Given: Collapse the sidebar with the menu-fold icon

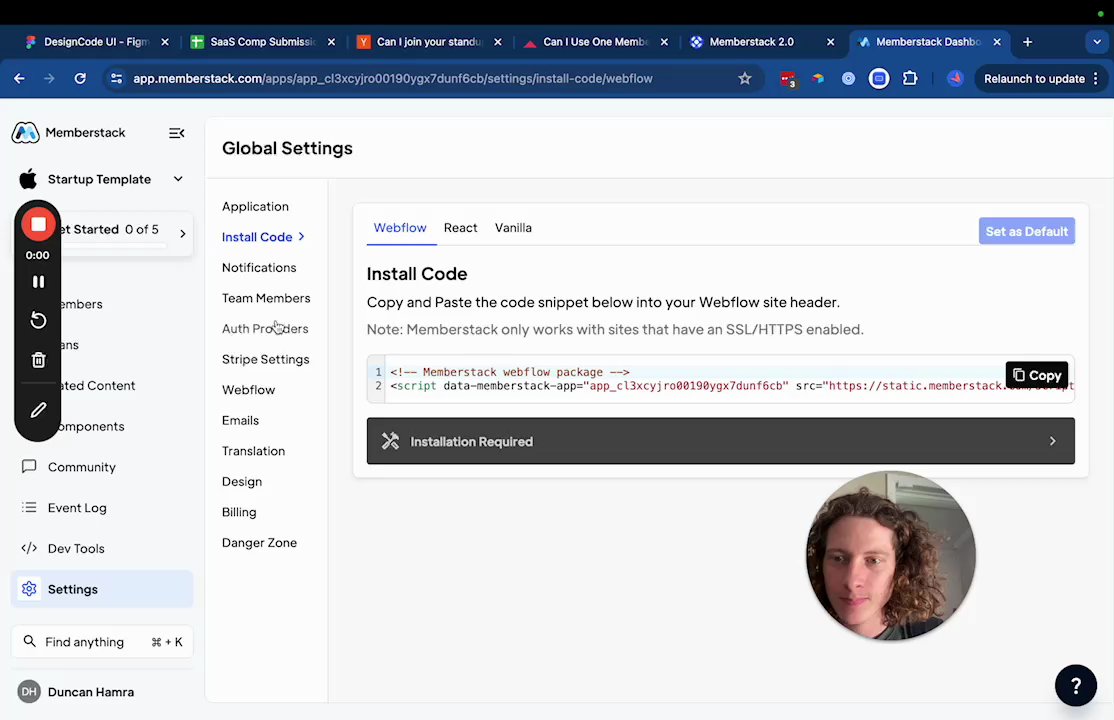Looking at the screenshot, I should click(176, 133).
